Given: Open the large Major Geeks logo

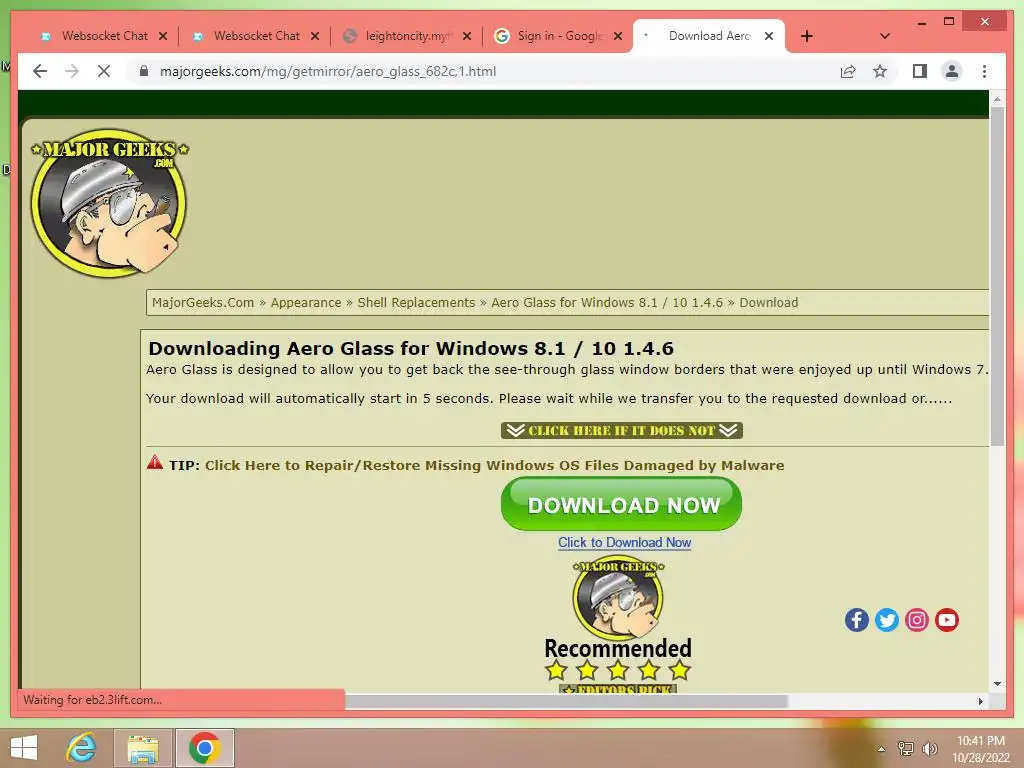Looking at the screenshot, I should [110, 202].
